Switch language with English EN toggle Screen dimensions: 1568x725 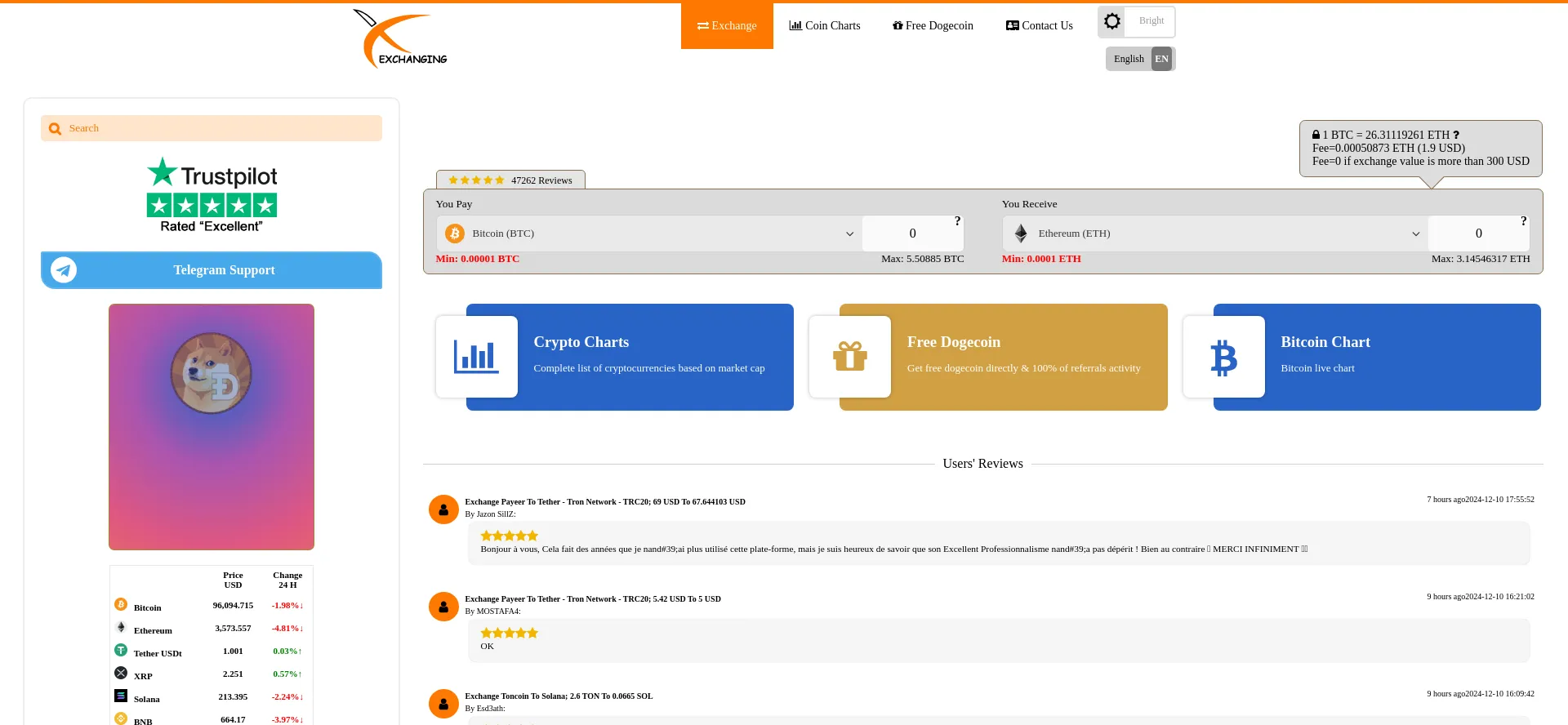coord(1140,59)
